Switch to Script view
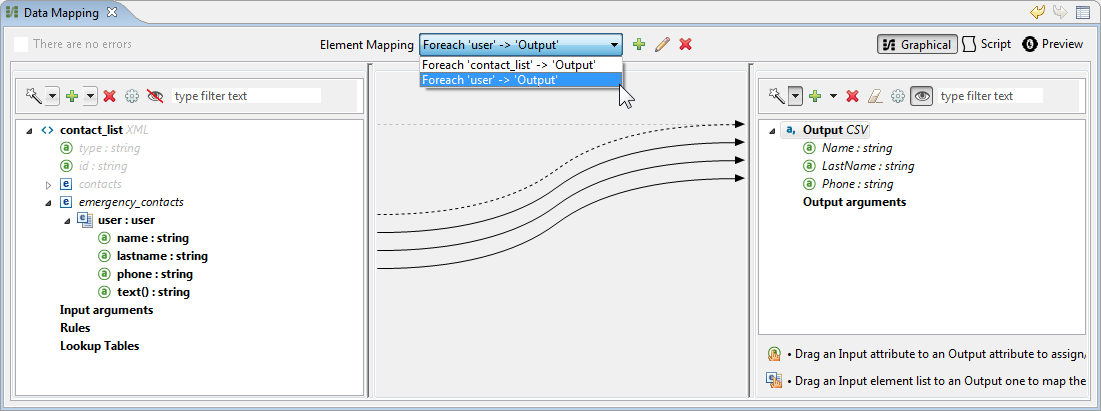 [987, 45]
